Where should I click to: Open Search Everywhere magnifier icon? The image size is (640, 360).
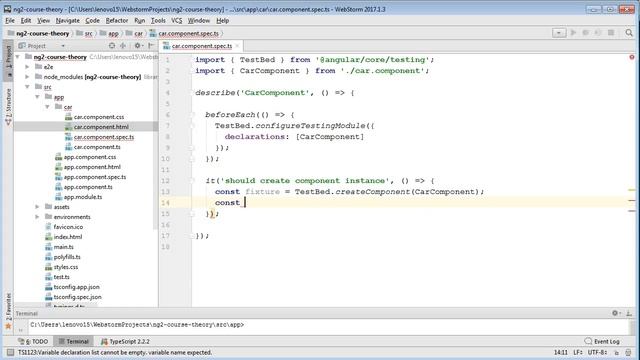click(x=629, y=33)
